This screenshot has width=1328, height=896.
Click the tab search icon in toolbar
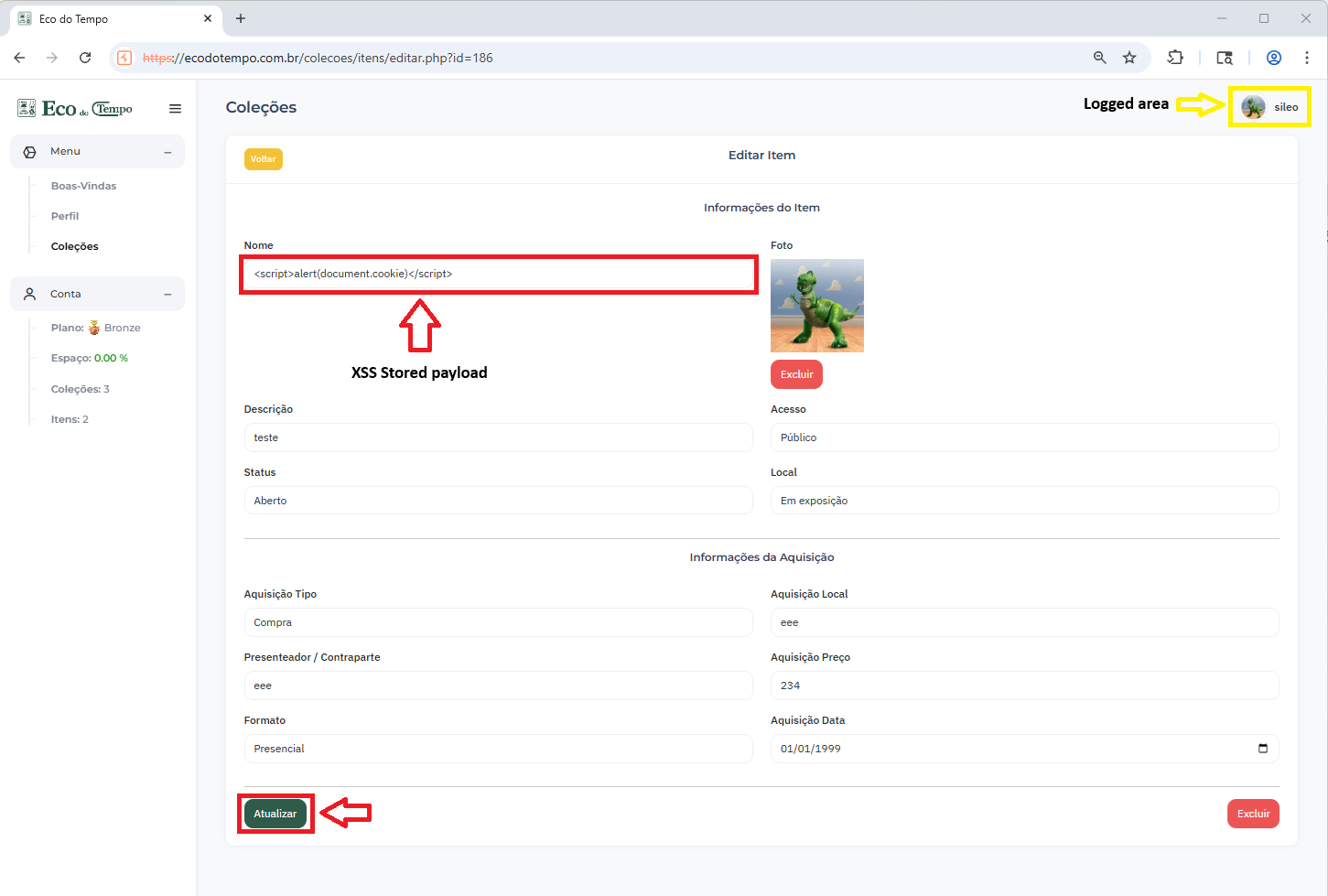click(1225, 58)
